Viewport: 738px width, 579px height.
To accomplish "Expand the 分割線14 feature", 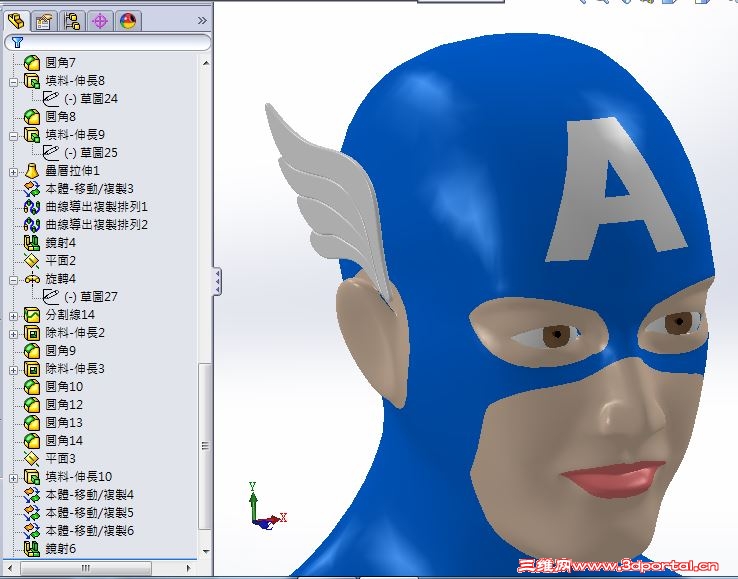I will tap(14, 316).
